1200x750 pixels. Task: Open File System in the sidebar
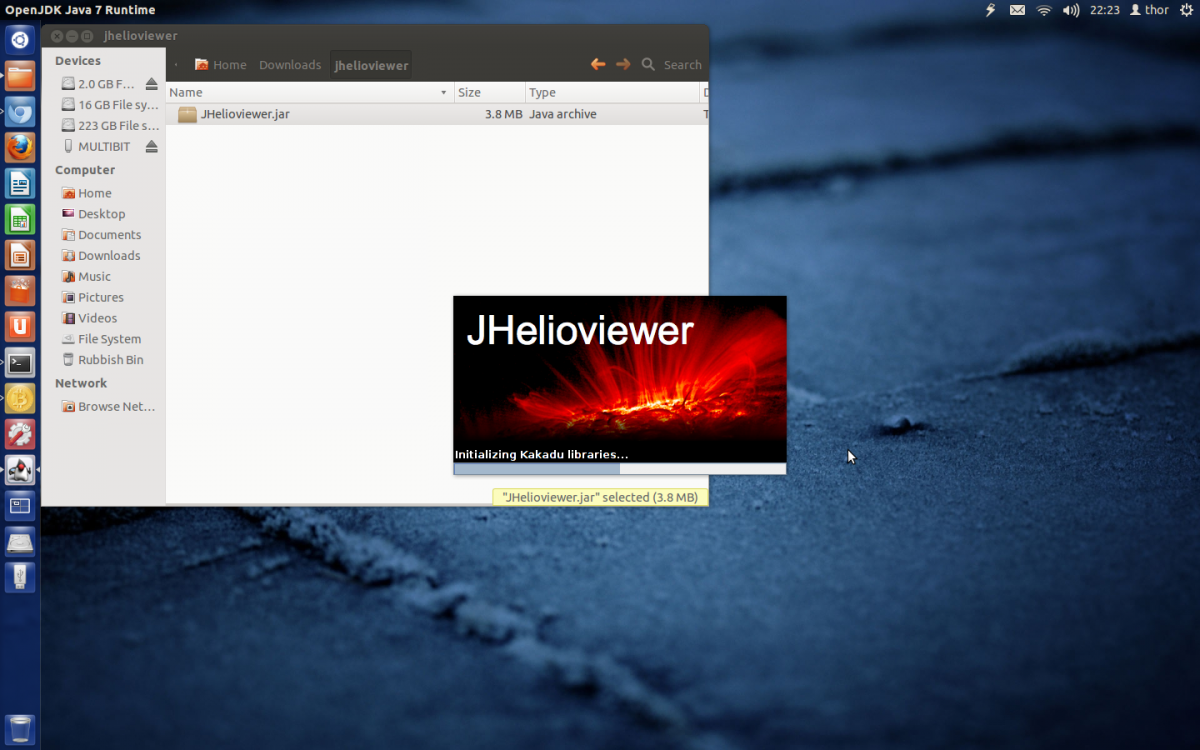(101, 339)
